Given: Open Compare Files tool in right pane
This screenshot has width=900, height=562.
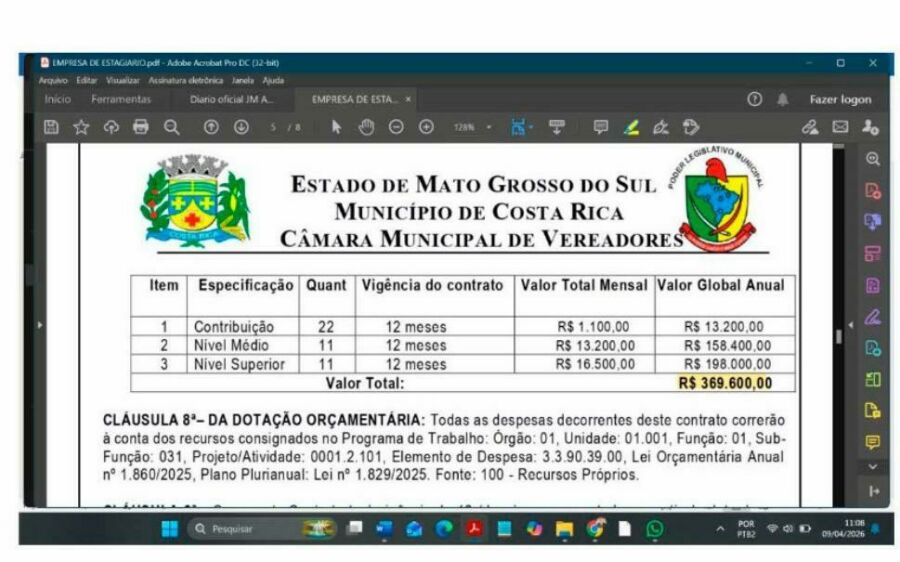Looking at the screenshot, I should coord(872,379).
